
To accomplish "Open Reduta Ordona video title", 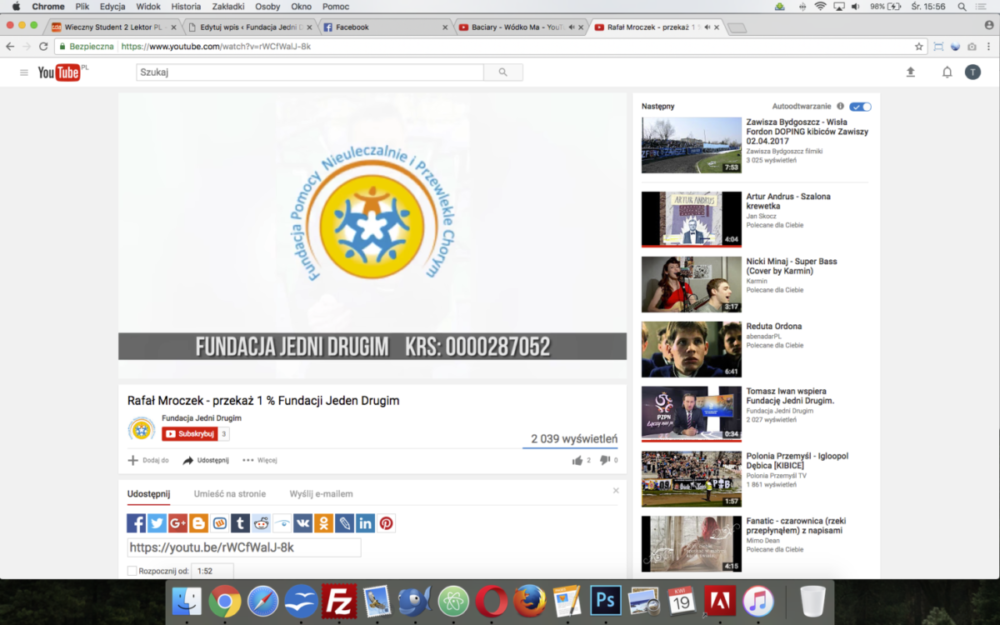I will pyautogui.click(x=774, y=326).
